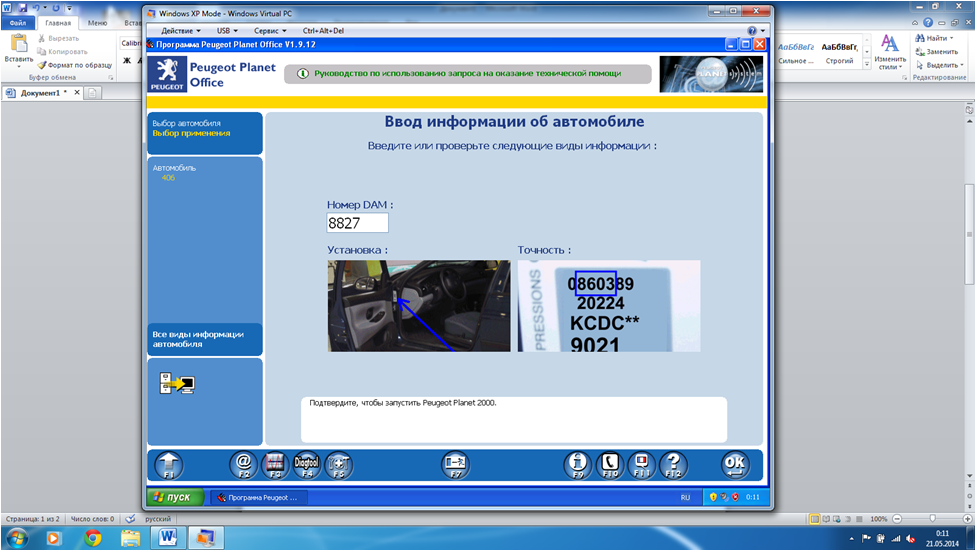This screenshot has height=551, width=976.
Task: Click the Word vertical scrollbar
Action: coord(969,234)
